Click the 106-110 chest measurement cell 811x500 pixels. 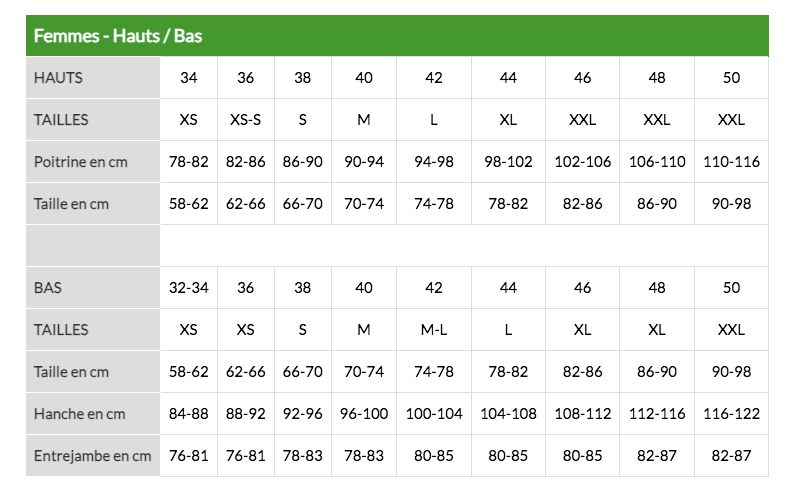(x=657, y=162)
